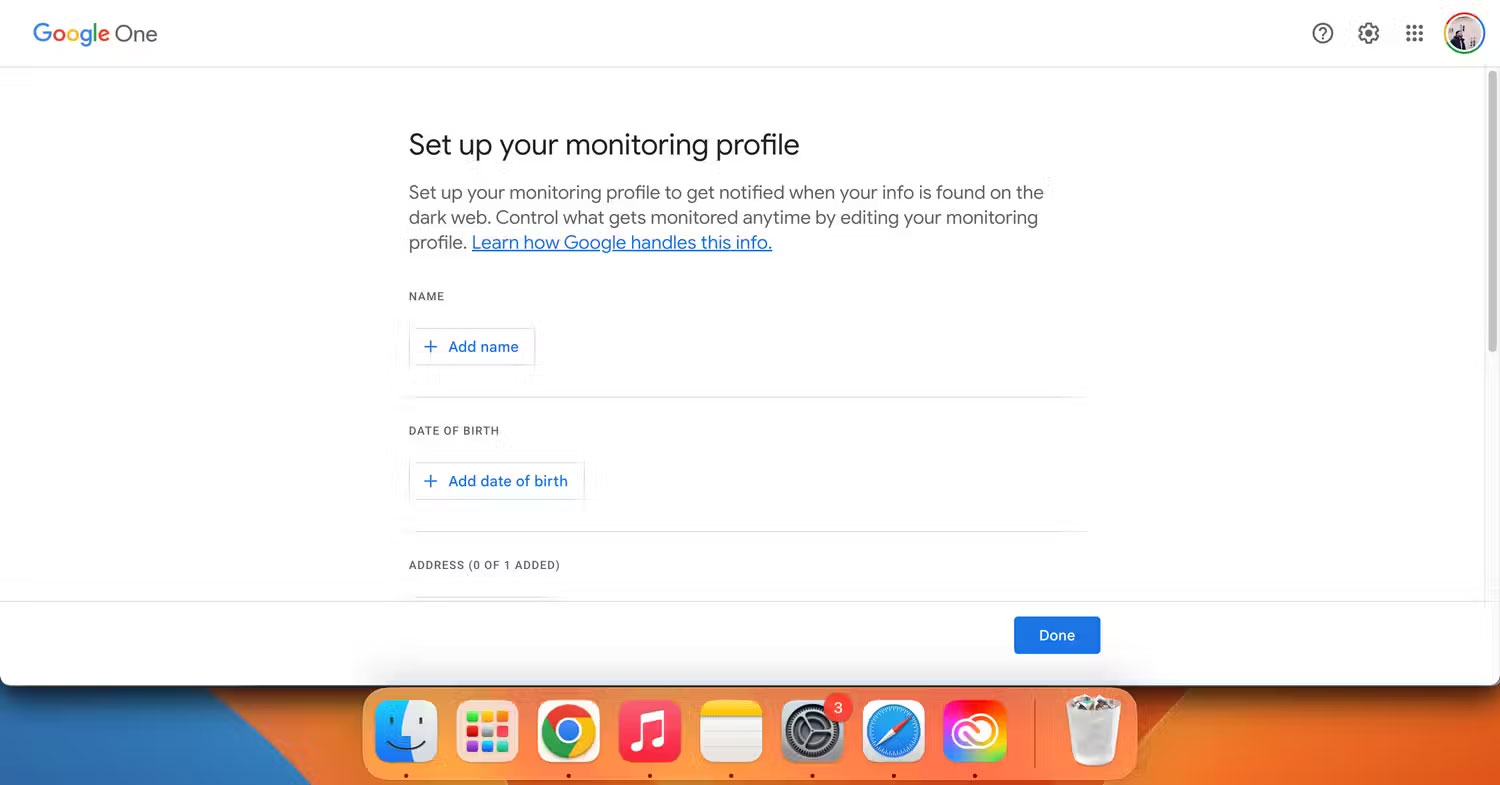Launch Safari from the dock

click(x=893, y=731)
